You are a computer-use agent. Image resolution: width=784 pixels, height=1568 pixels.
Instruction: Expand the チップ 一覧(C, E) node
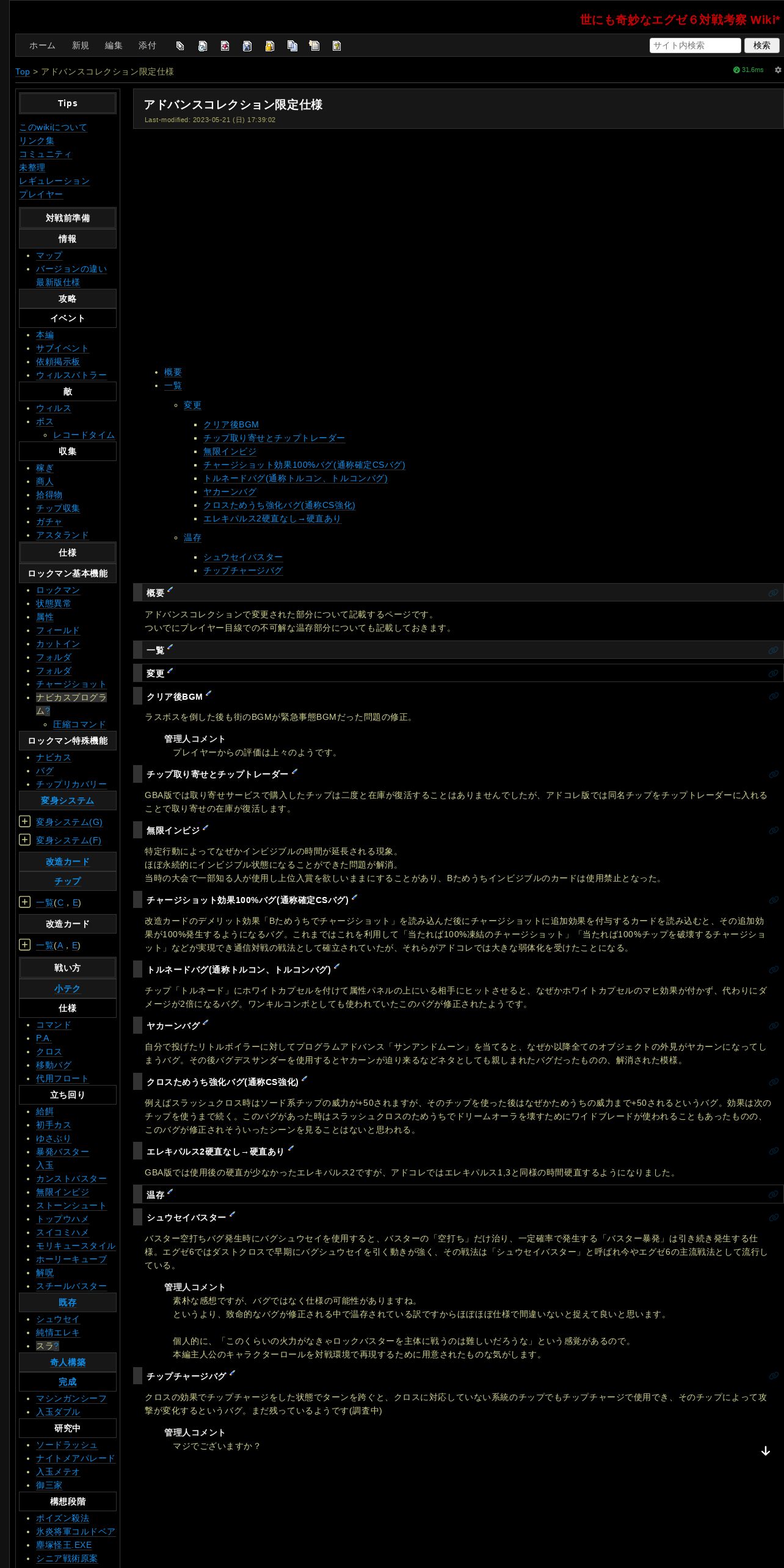tap(24, 902)
